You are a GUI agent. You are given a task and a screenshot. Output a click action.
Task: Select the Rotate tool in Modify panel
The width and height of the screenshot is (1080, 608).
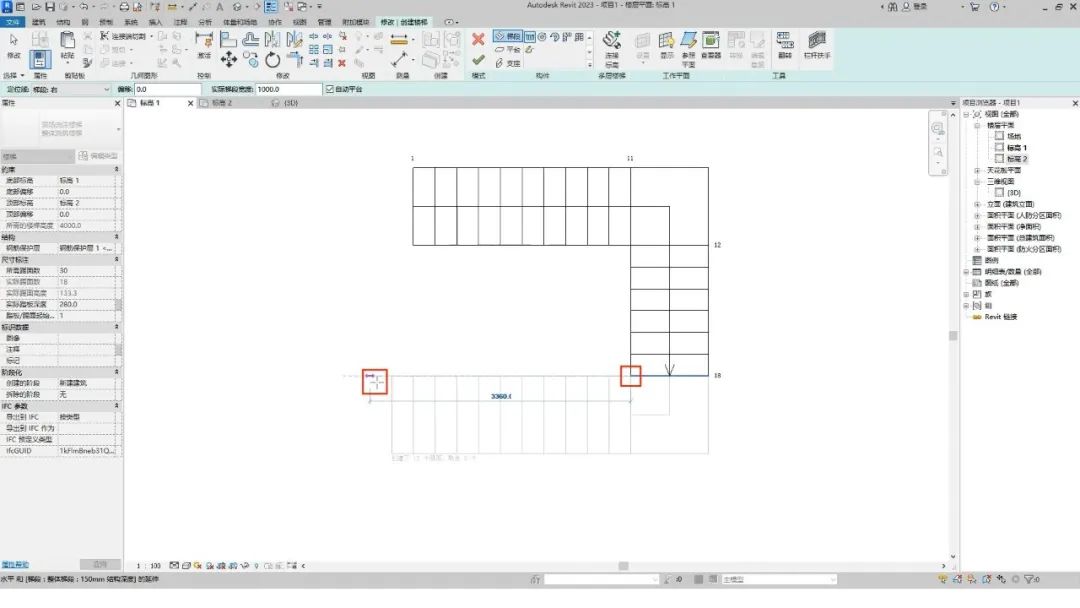point(273,60)
